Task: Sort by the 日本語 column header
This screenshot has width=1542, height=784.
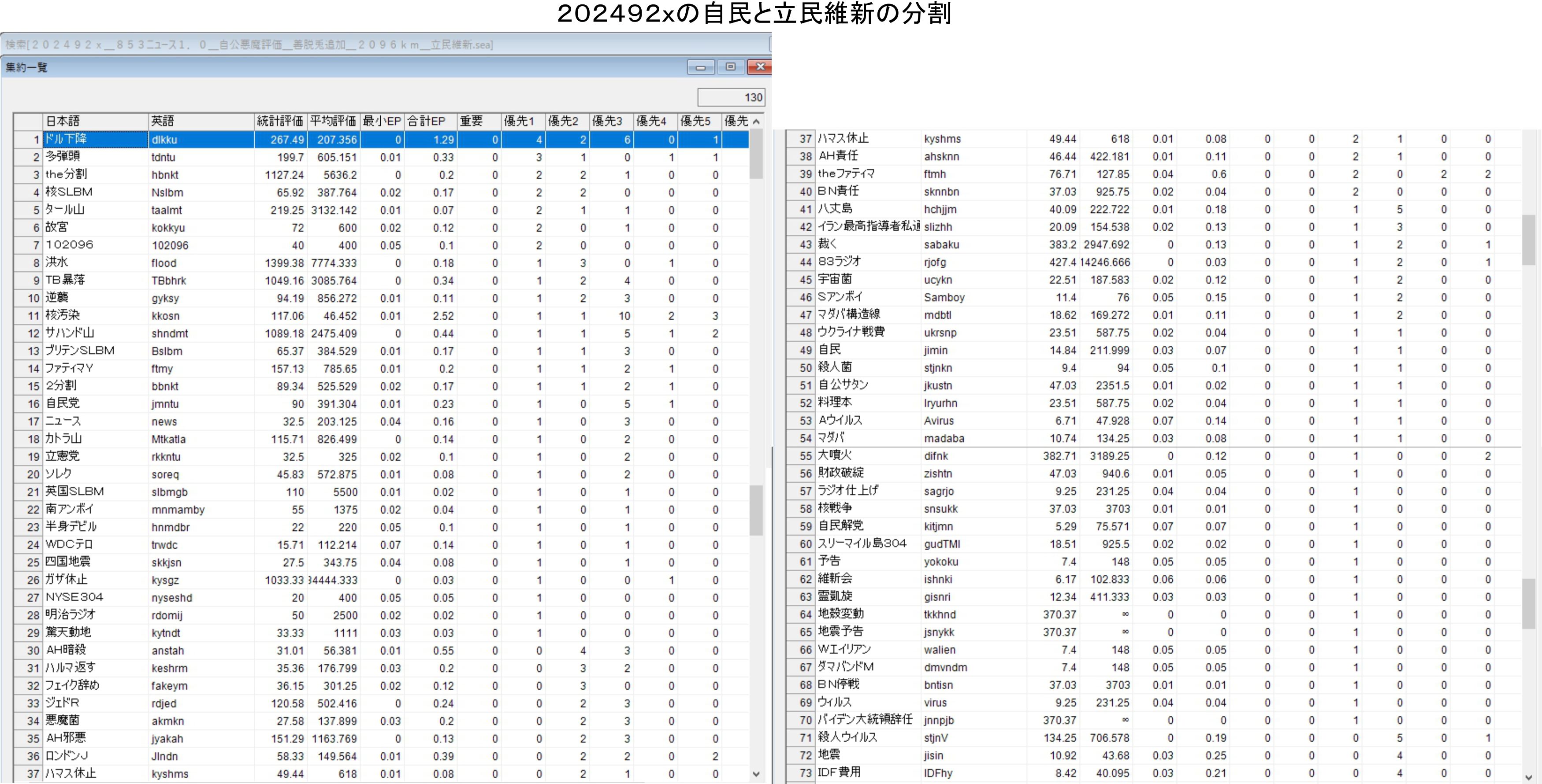Action: 95,121
